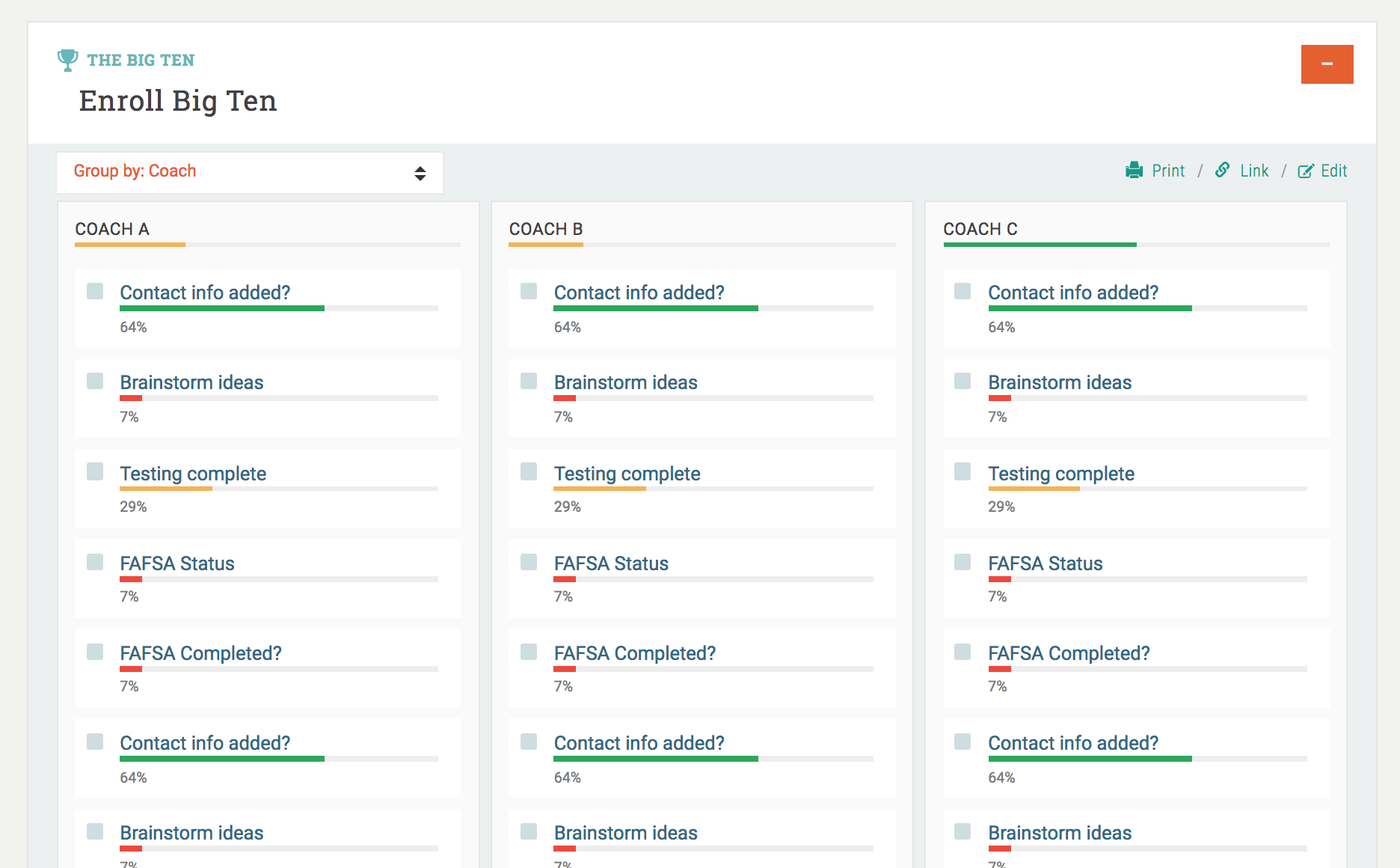Click the trophy icon beside The Big Ten

click(67, 60)
